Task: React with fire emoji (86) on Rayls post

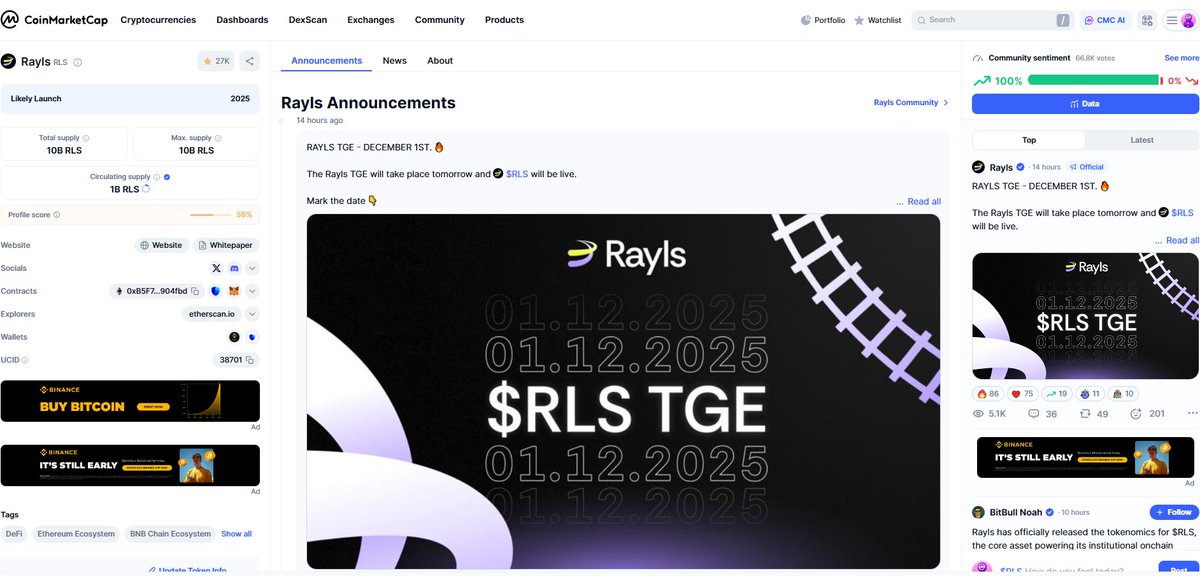Action: coord(987,394)
